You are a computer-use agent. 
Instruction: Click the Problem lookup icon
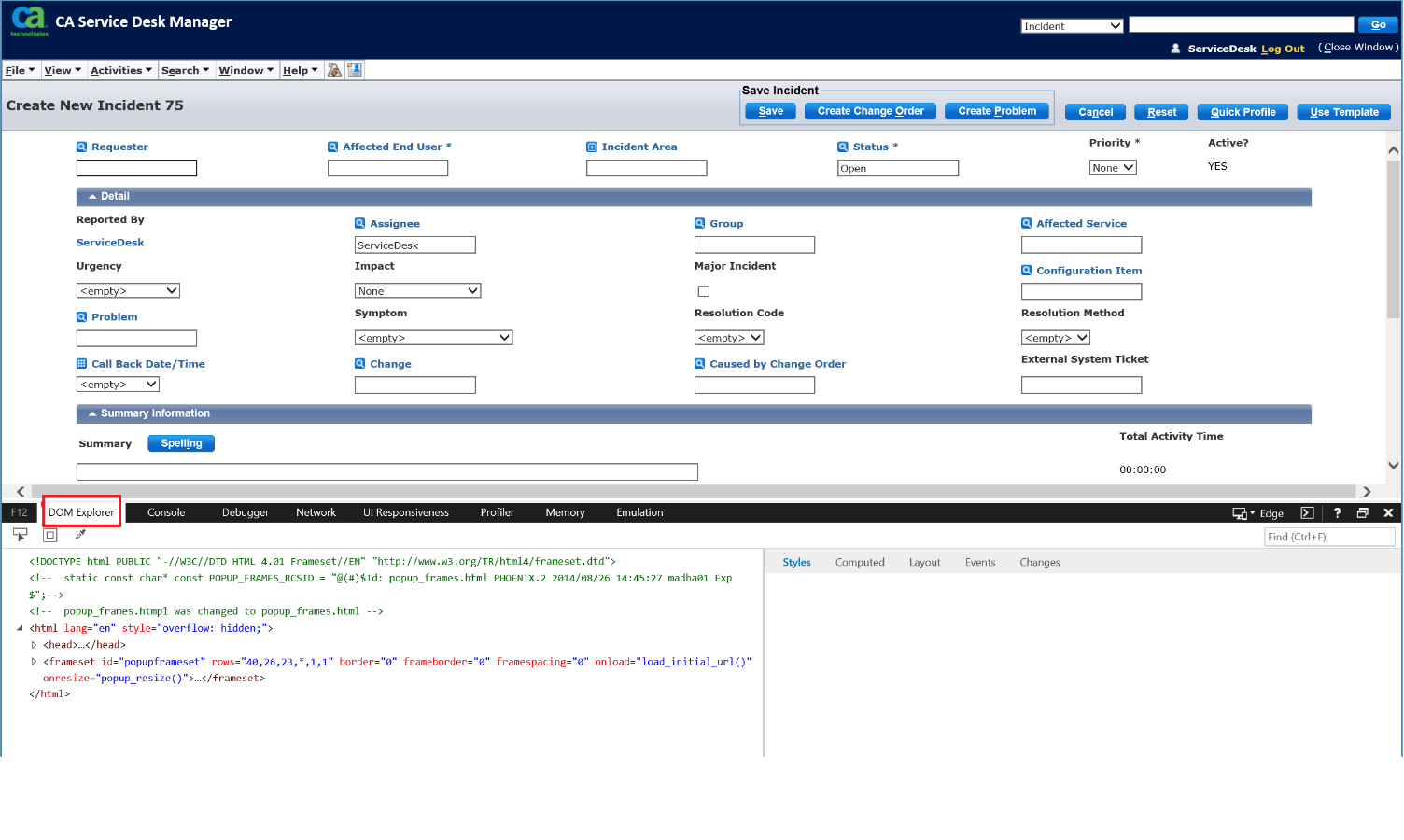point(81,316)
